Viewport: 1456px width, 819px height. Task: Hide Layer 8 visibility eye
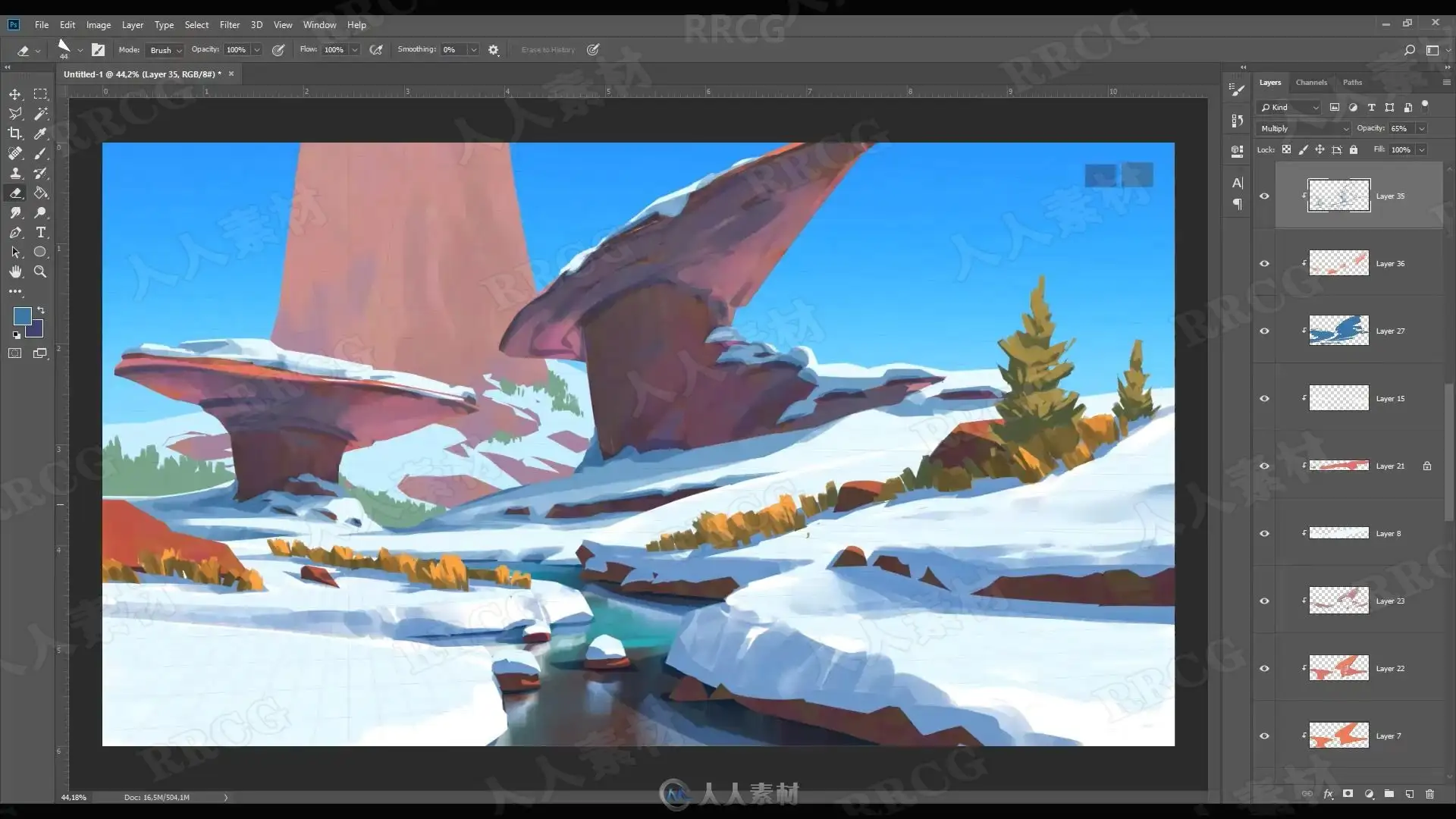tap(1264, 534)
